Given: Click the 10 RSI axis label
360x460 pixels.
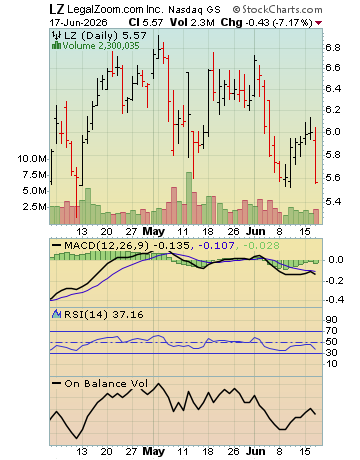Looking at the screenshot, I should [x=331, y=364].
